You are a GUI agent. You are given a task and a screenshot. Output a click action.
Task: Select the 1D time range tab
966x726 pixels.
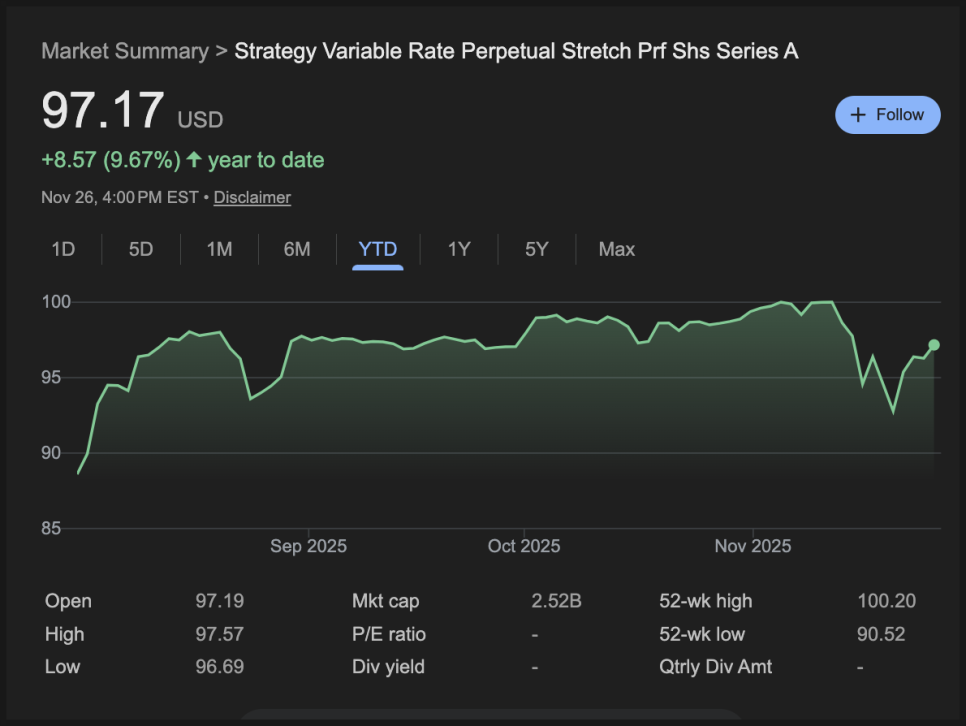click(63, 249)
